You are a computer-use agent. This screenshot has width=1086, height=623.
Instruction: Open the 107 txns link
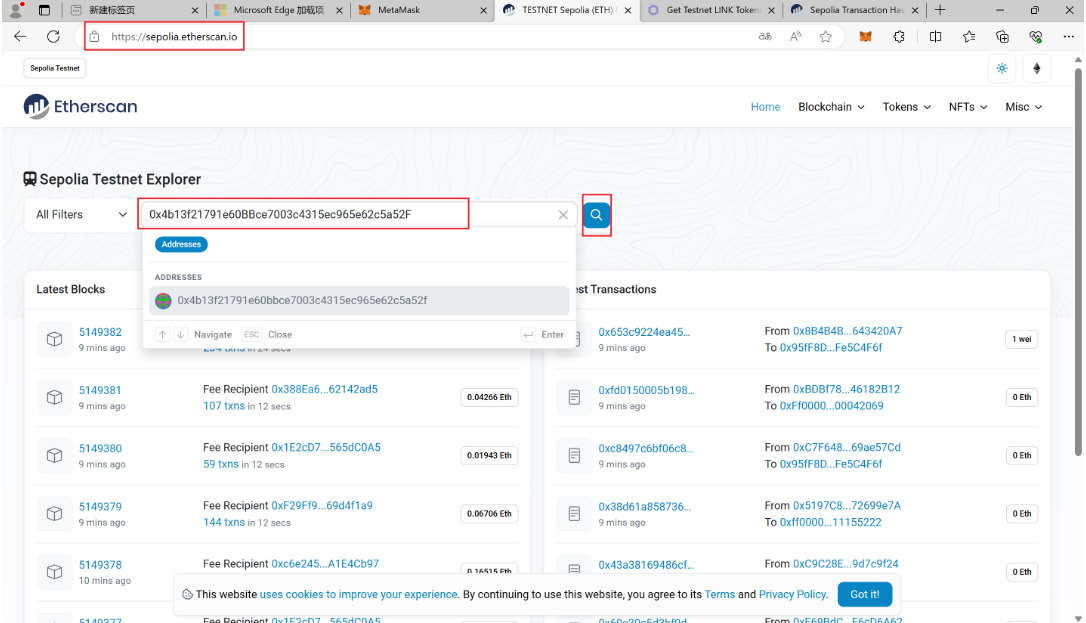coord(224,406)
